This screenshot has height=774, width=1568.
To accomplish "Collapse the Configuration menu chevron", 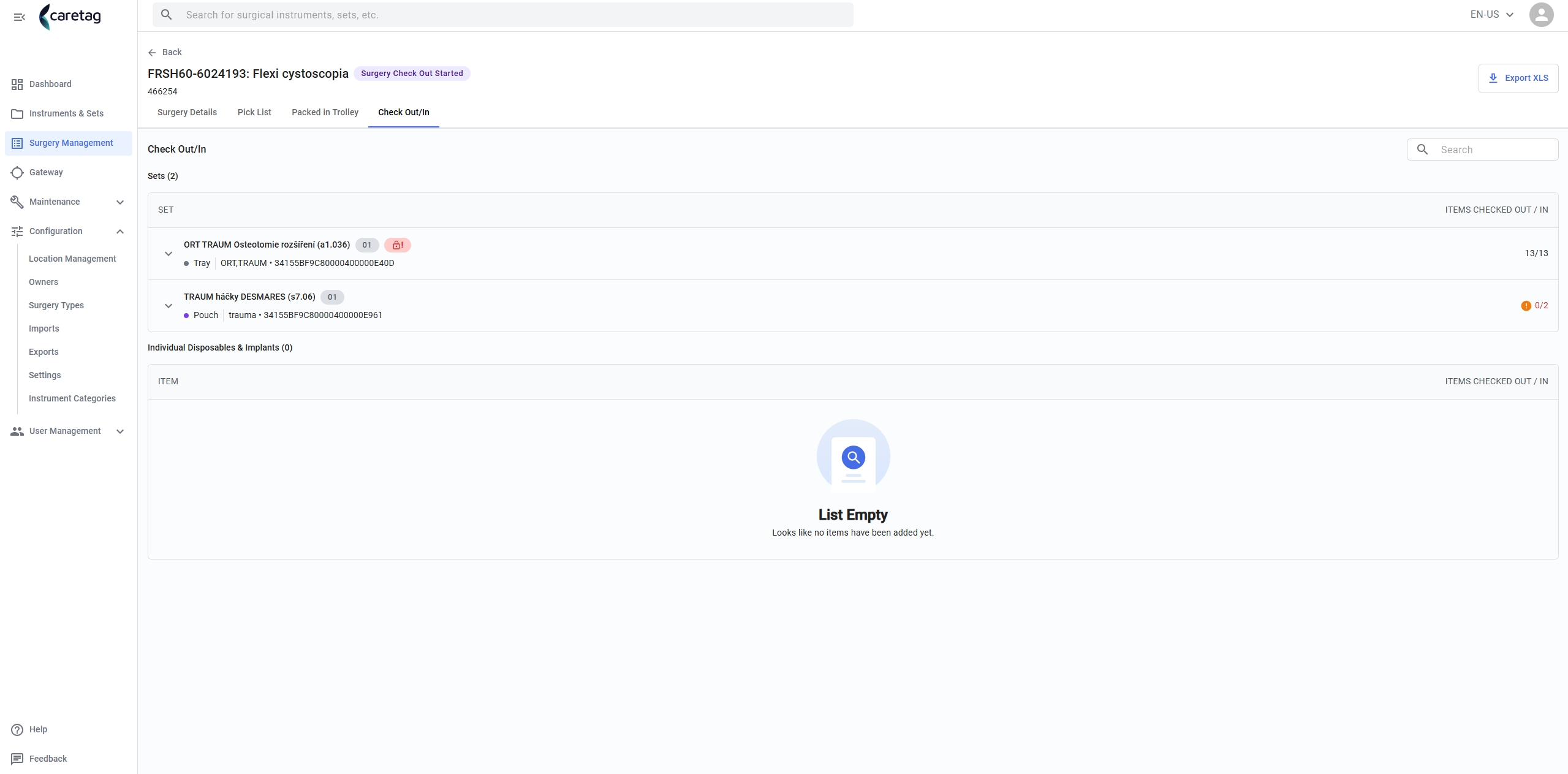I will point(120,232).
